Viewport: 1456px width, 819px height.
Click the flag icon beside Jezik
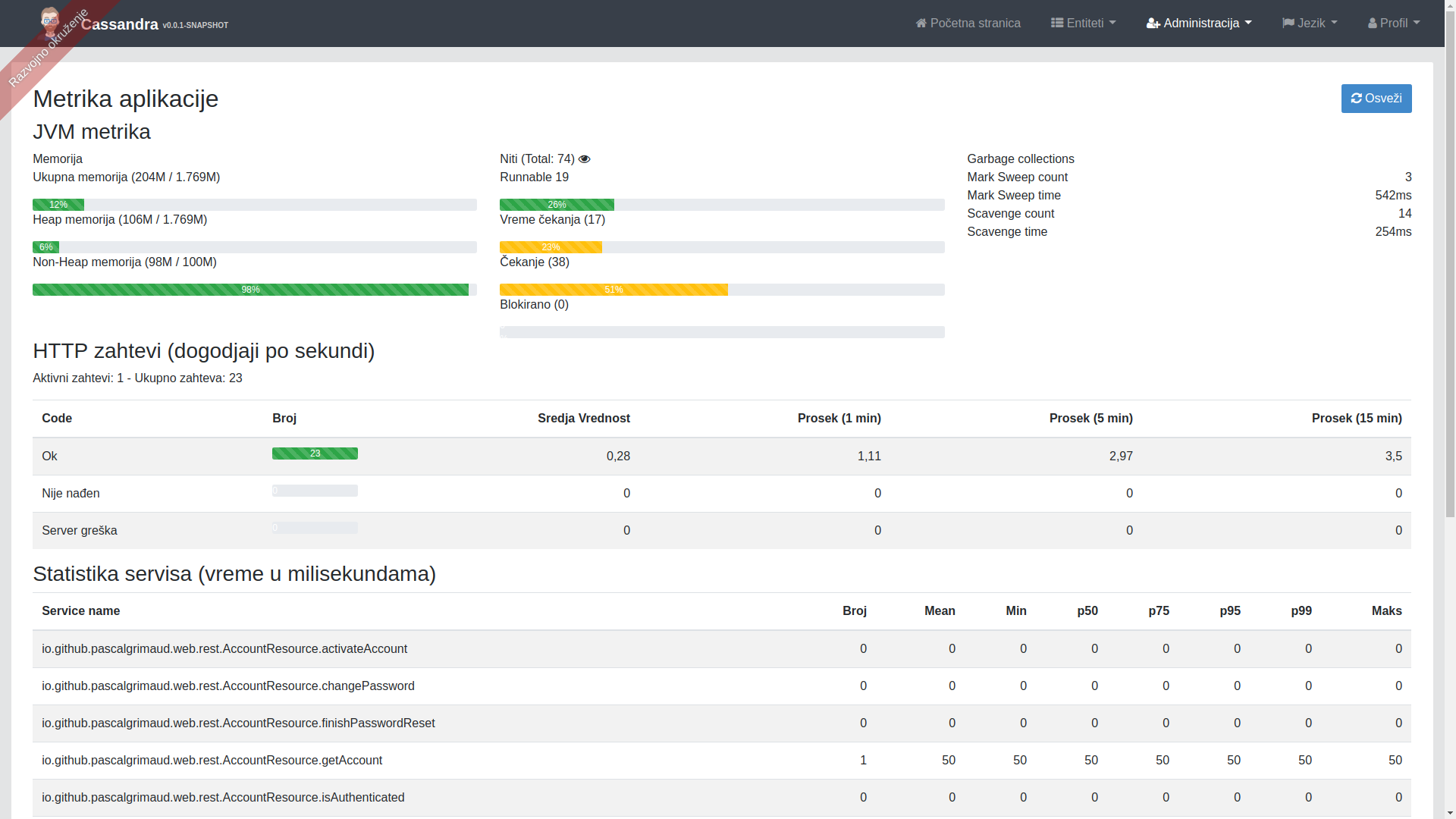pos(1288,24)
